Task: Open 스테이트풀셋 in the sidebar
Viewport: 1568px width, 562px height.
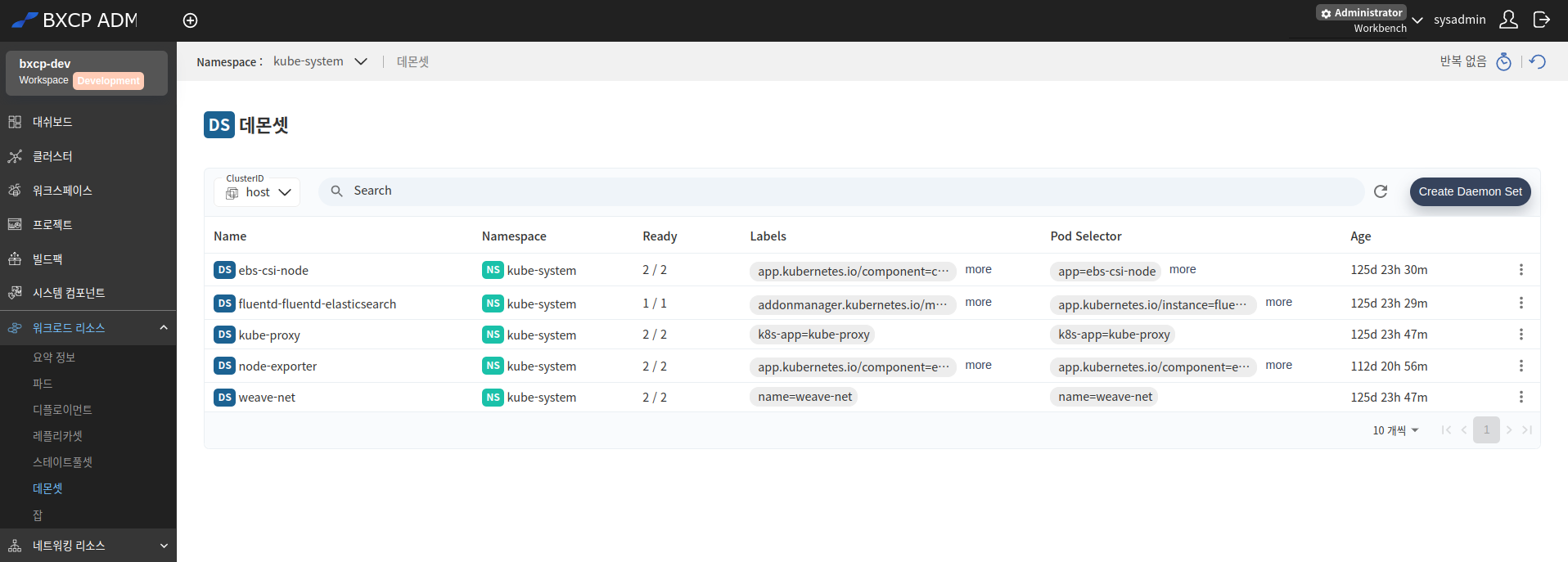Action: click(62, 462)
